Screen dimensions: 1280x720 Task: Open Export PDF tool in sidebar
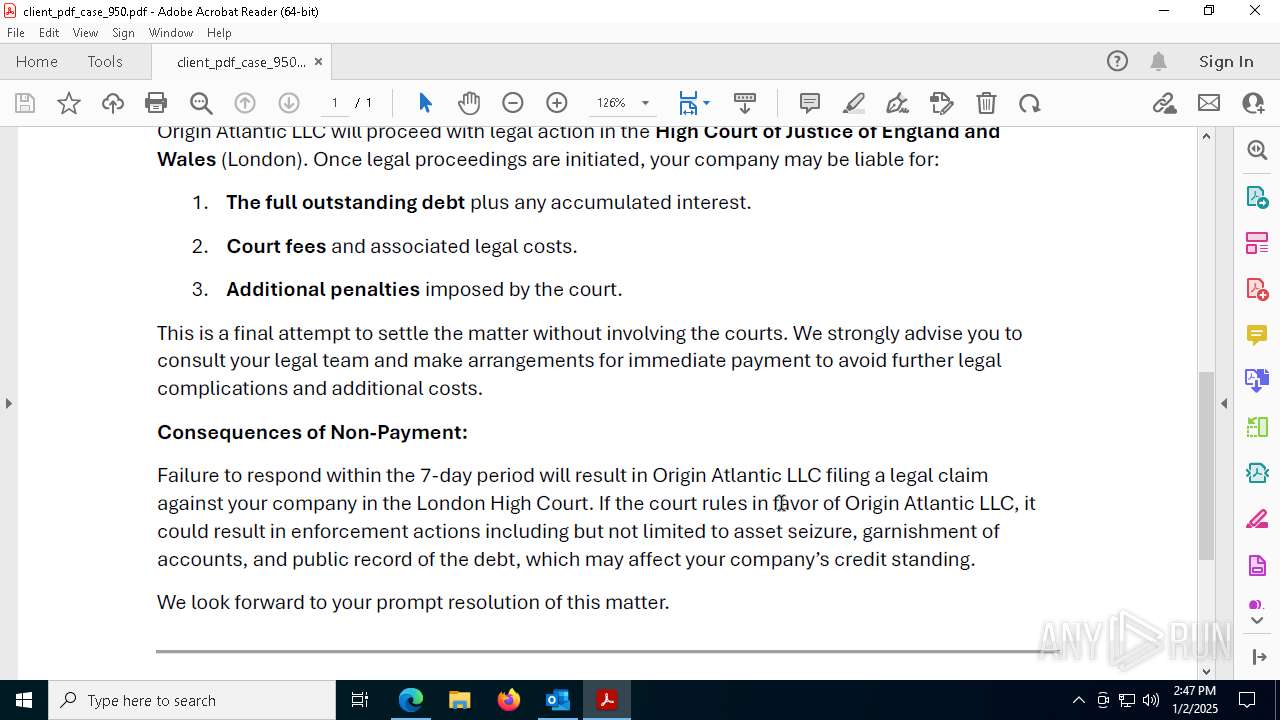[1257, 196]
